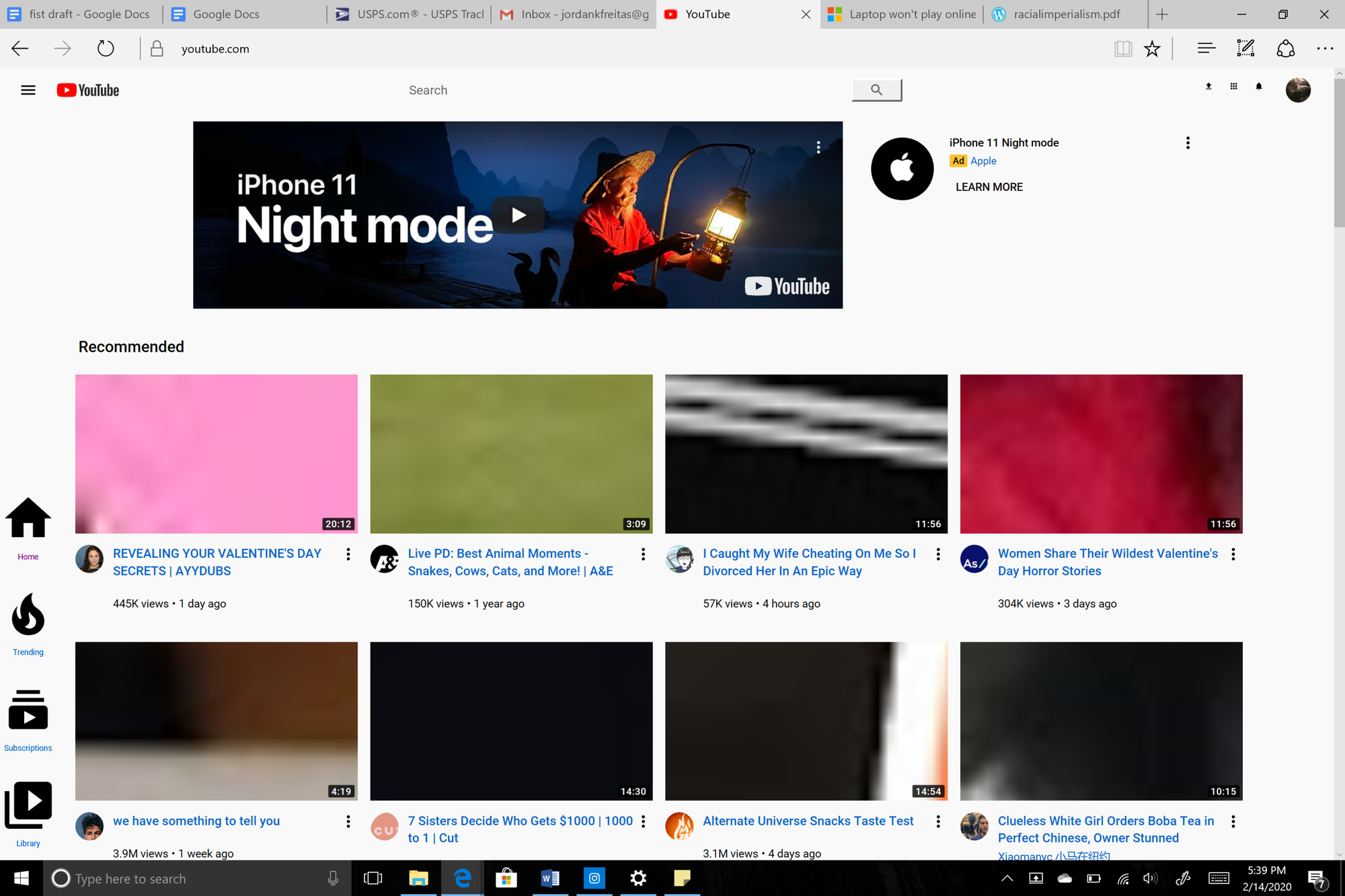Open Trending in the sidebar

coord(28,624)
